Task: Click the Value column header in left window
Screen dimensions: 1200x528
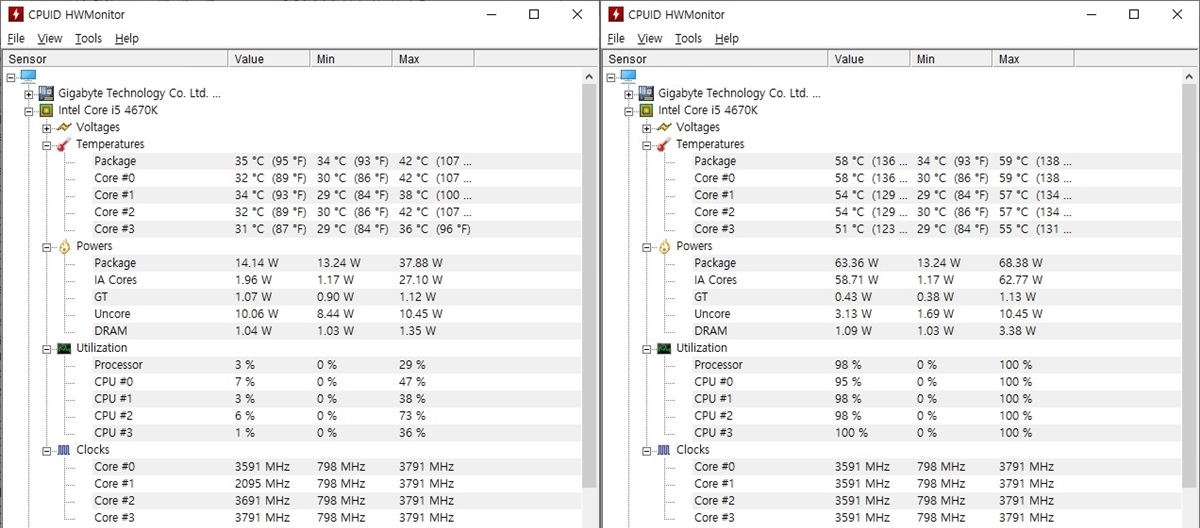Action: [269, 59]
